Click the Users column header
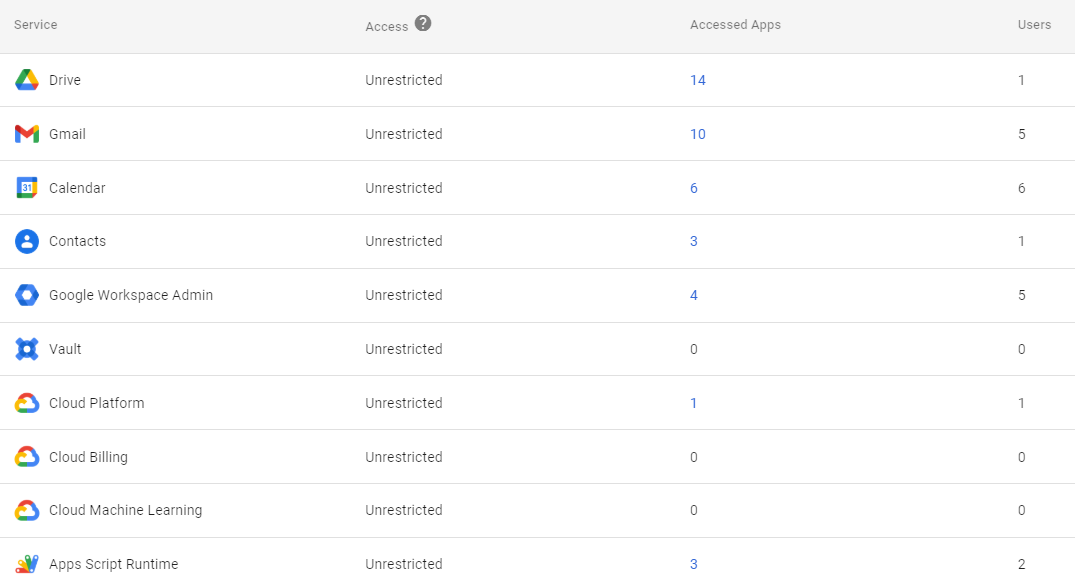1075x583 pixels. click(x=1035, y=24)
